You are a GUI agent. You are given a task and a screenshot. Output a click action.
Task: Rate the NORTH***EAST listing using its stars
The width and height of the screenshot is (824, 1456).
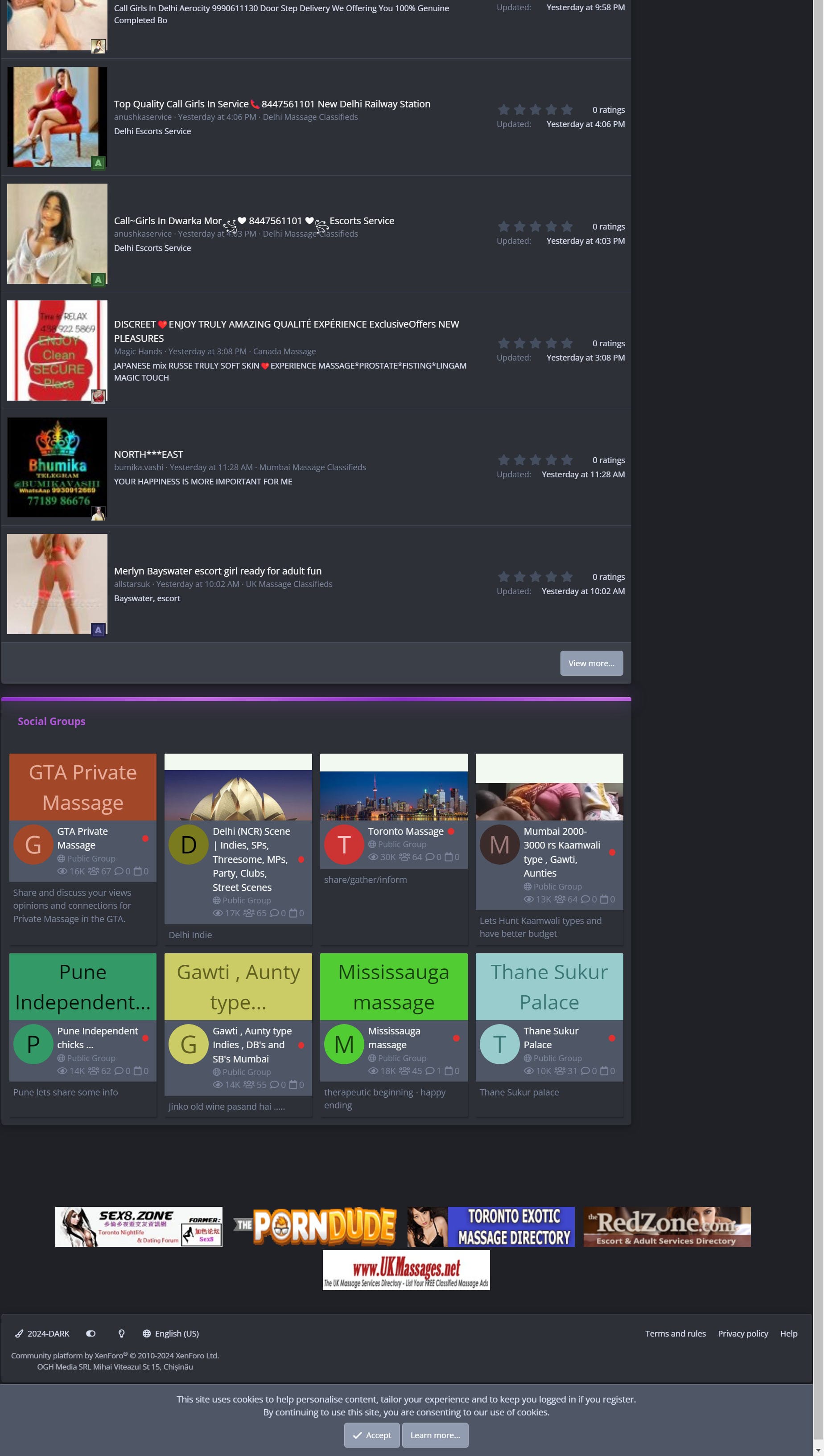coord(535,460)
